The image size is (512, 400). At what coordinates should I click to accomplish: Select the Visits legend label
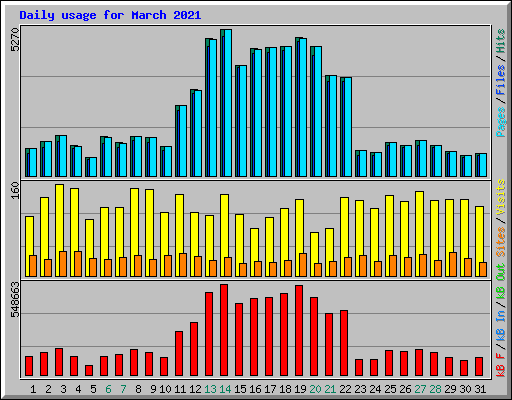point(501,197)
